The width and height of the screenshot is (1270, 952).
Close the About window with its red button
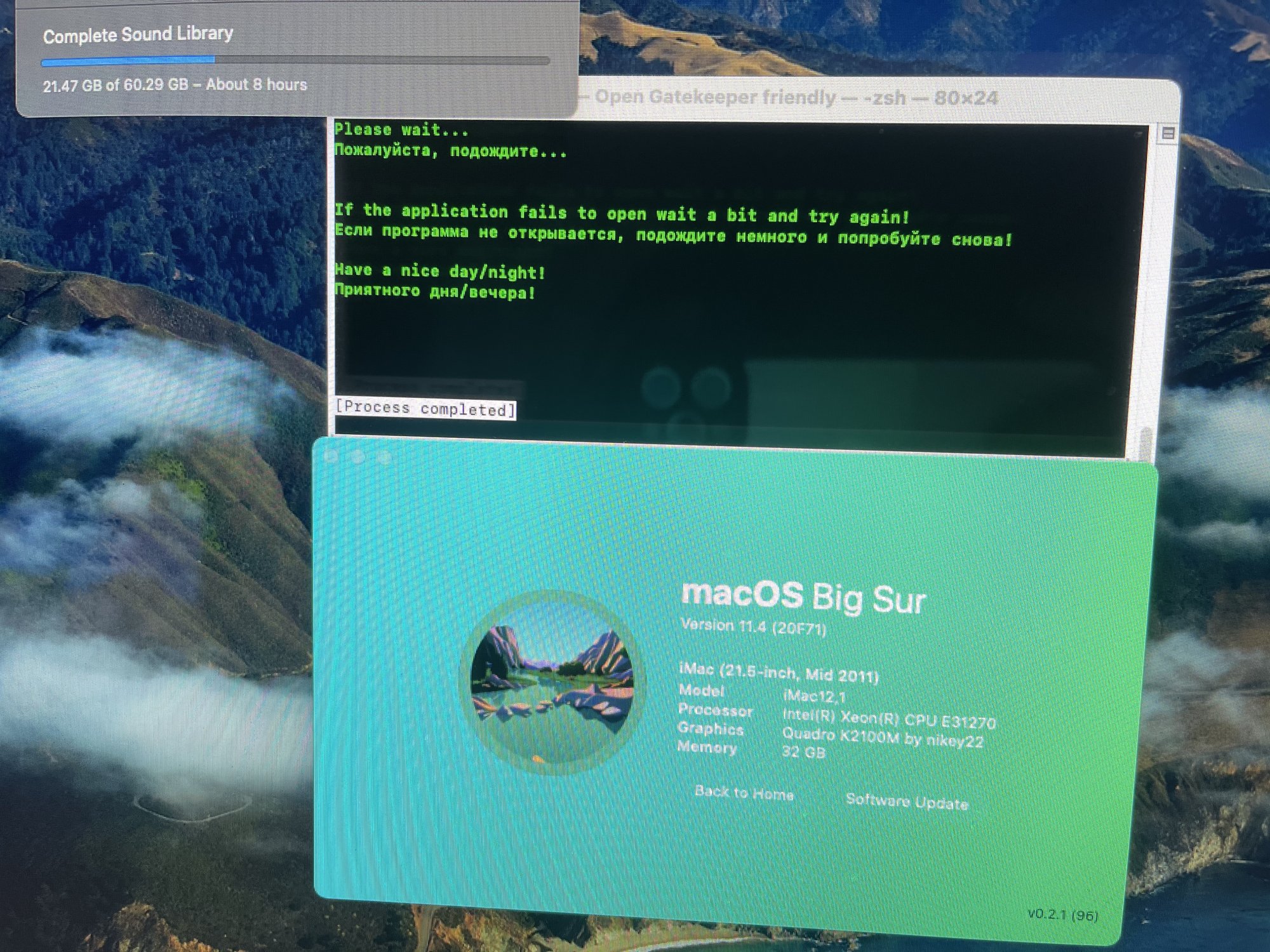(x=331, y=456)
